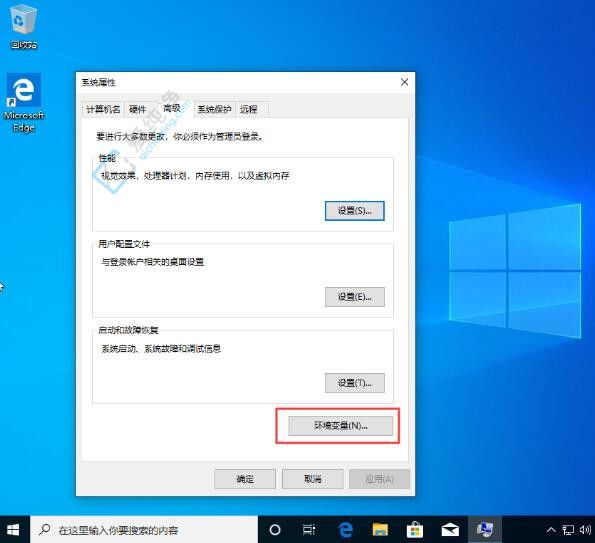Open the Recycle Bin desktop icon
Image resolution: width=595 pixels, height=543 pixels.
click(x=24, y=27)
